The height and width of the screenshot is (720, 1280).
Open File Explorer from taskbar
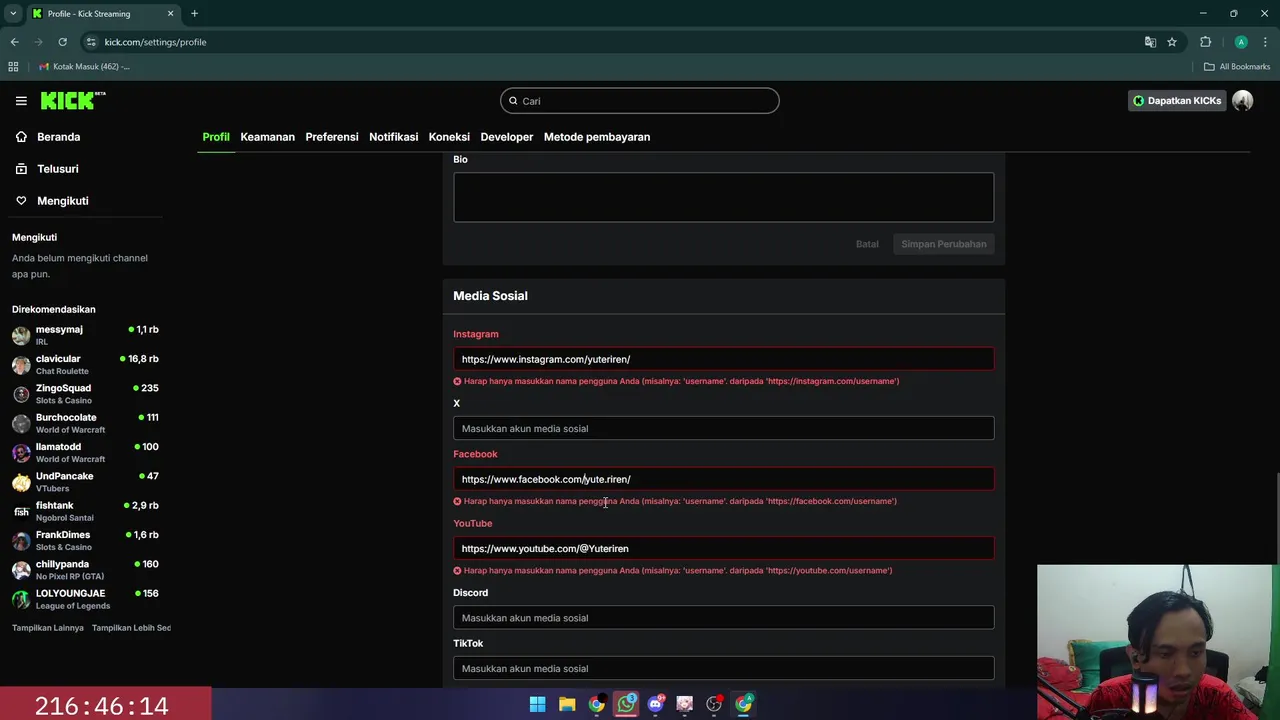(567, 704)
